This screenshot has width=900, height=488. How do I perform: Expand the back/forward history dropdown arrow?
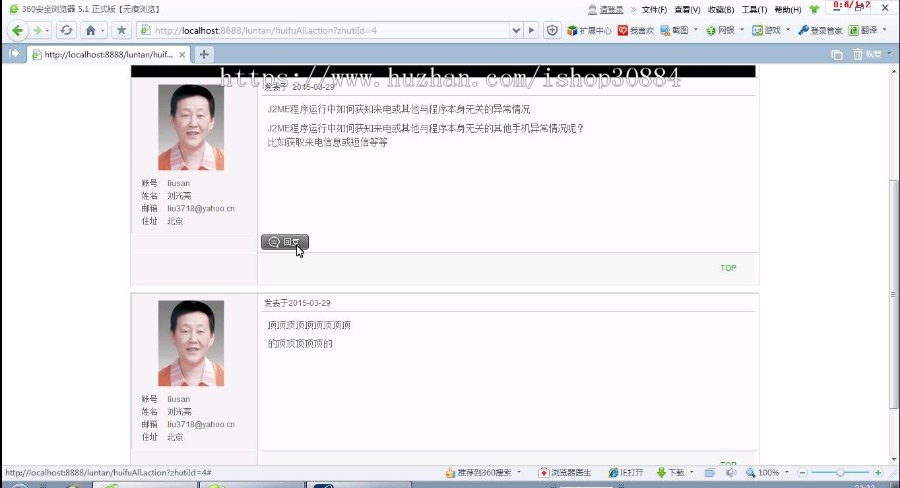point(48,30)
